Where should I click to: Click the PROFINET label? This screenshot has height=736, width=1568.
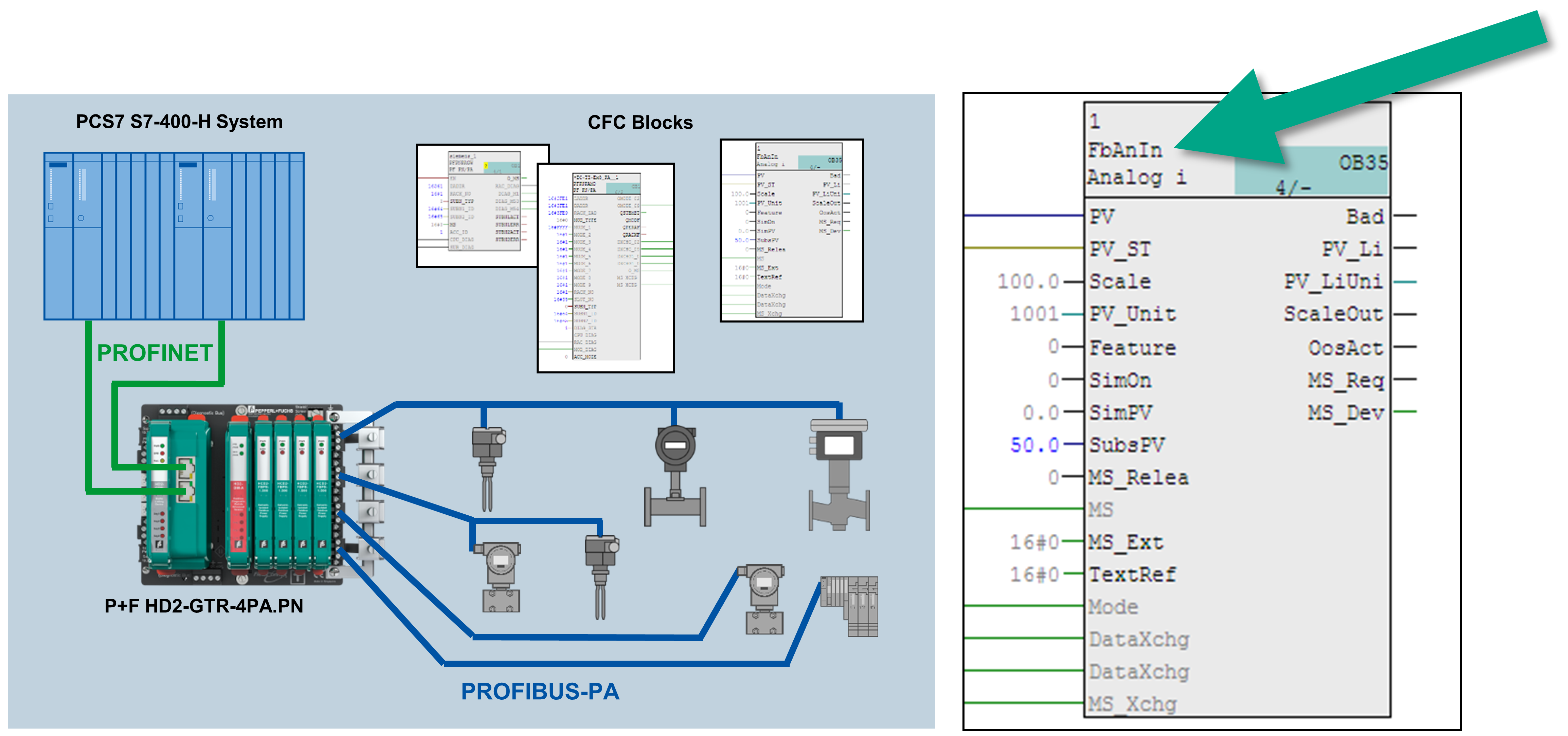pyautogui.click(x=155, y=353)
